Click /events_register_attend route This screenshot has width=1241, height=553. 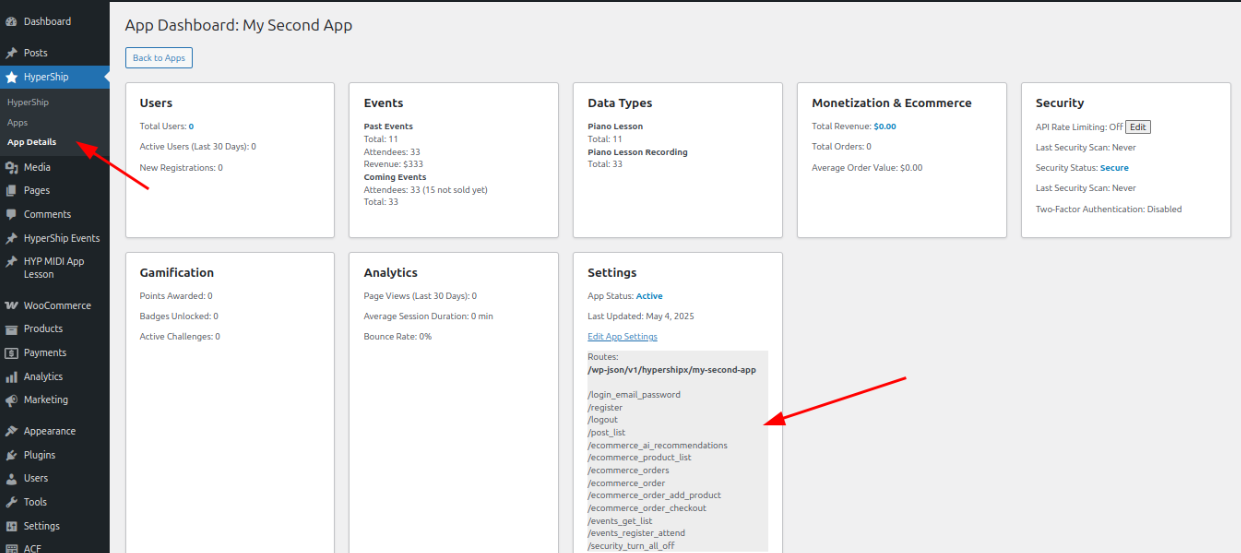(x=636, y=533)
